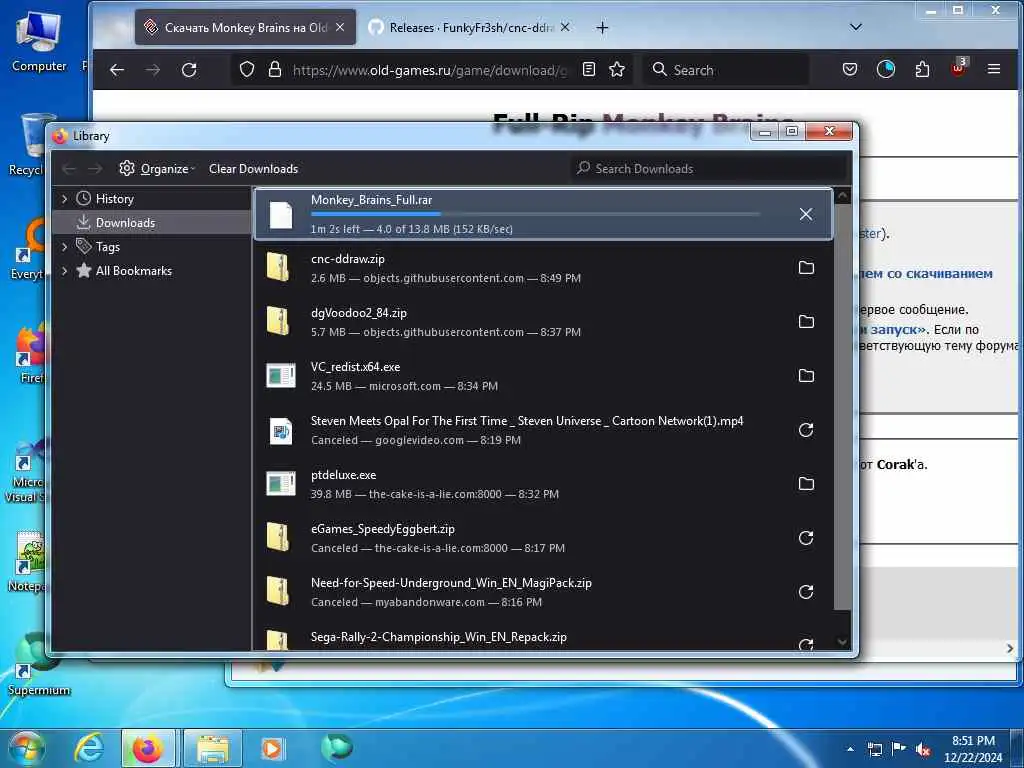Cancel the Monkey_Brains_Full.rar download

tap(806, 214)
